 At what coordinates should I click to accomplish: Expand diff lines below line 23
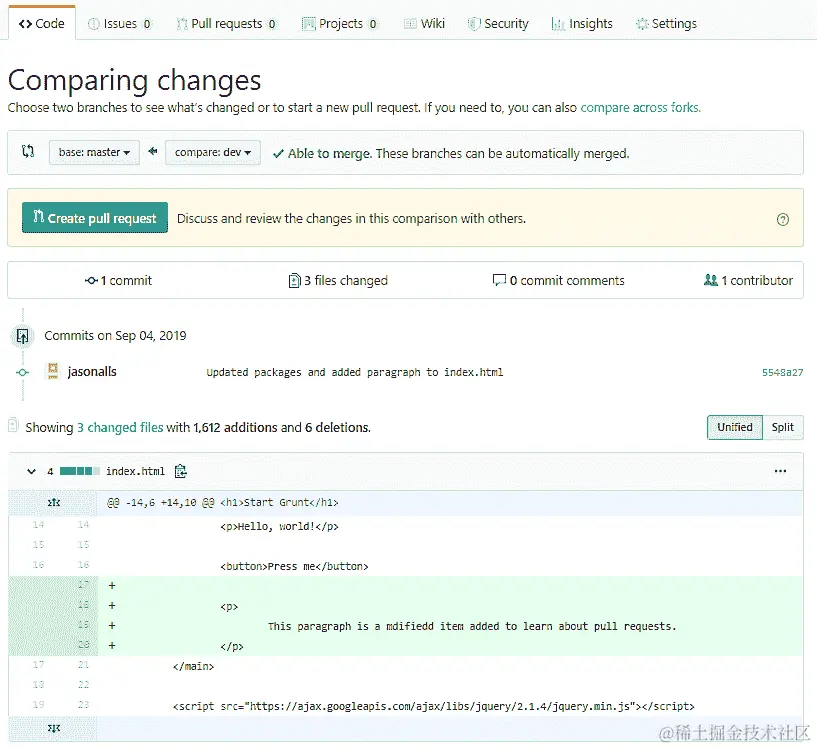(x=54, y=728)
